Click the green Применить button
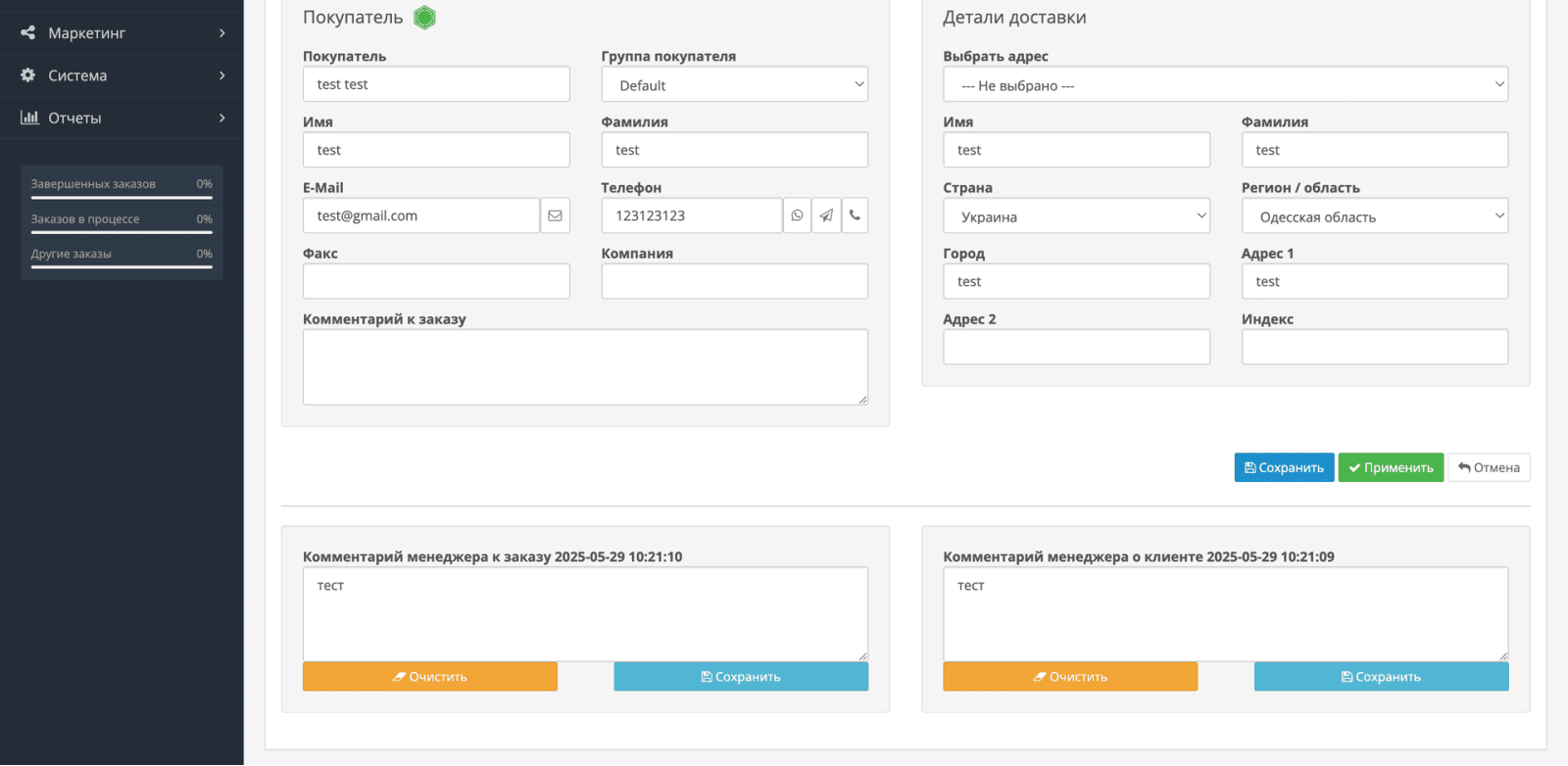Viewport: 1568px width, 766px height. [1391, 467]
